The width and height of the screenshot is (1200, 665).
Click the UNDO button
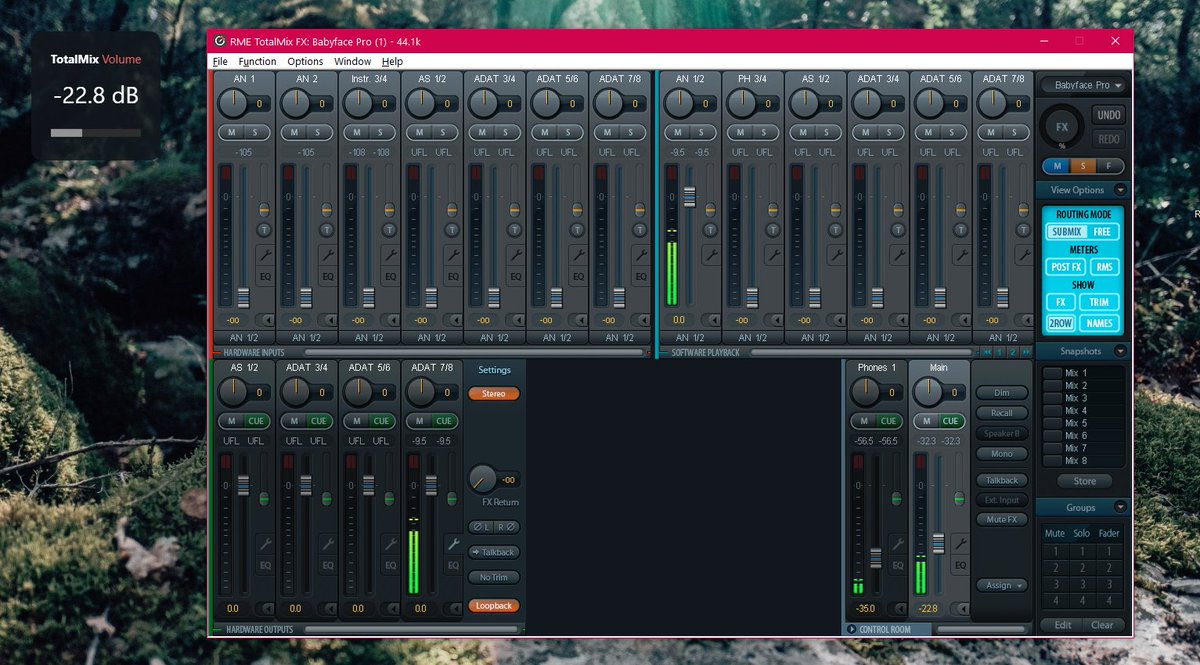click(1108, 115)
